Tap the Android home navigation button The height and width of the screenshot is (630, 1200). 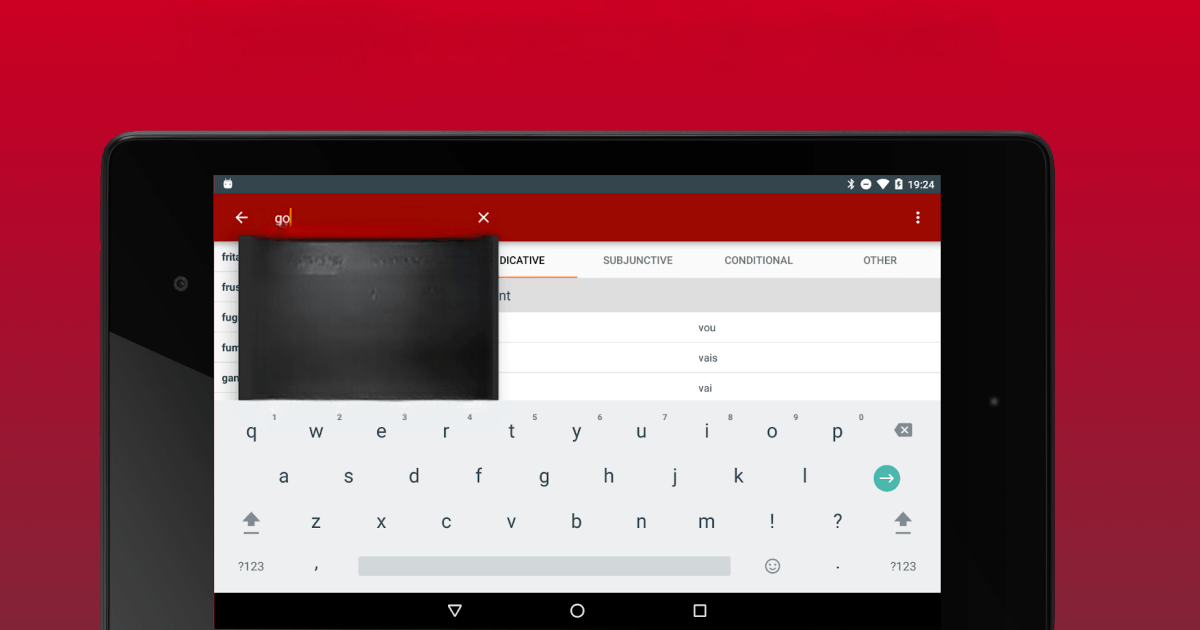click(x=577, y=610)
